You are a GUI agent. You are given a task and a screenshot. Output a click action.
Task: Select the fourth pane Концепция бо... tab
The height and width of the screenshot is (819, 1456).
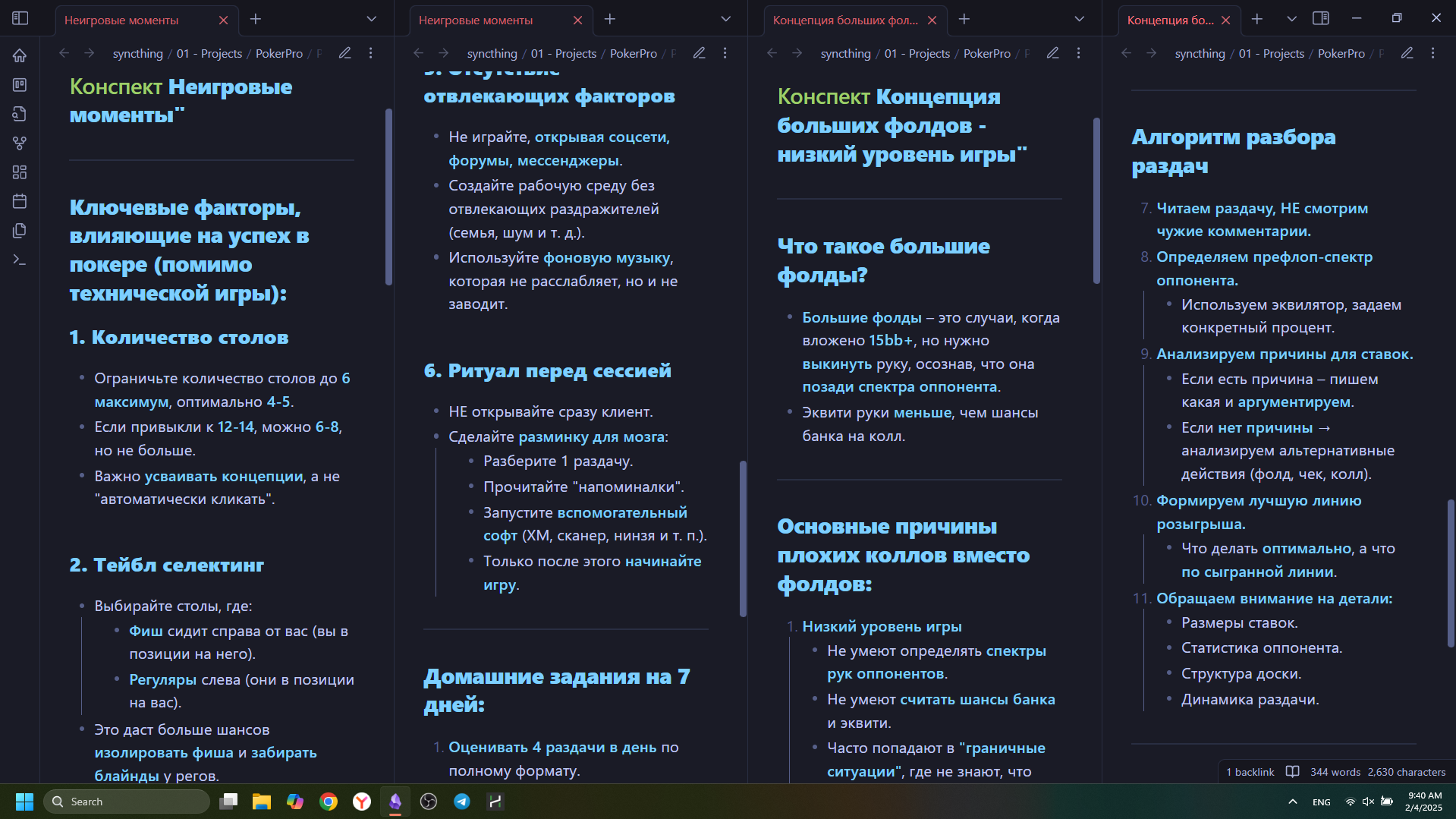1179,20
